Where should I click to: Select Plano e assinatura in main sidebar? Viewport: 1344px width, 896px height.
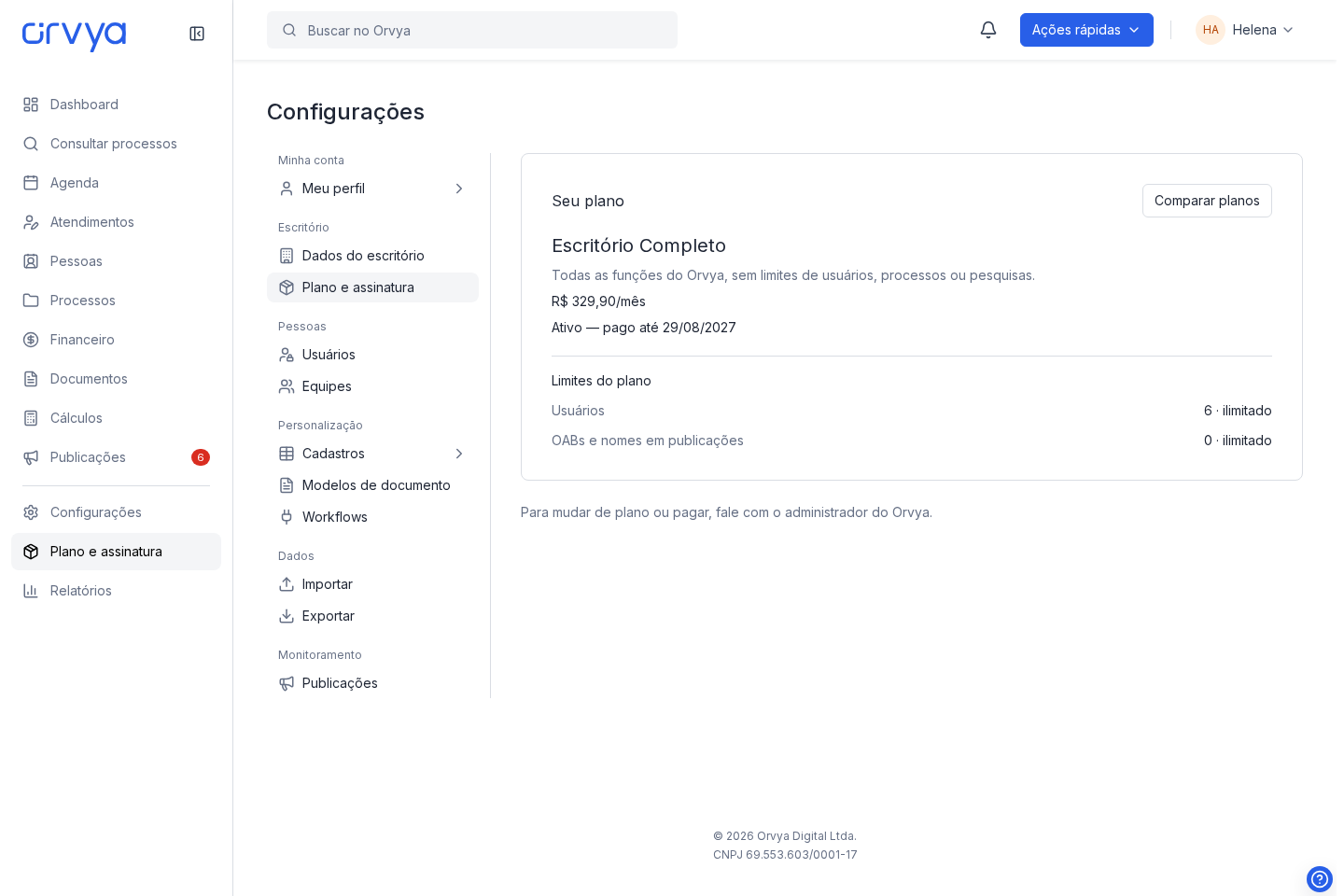click(x=116, y=552)
